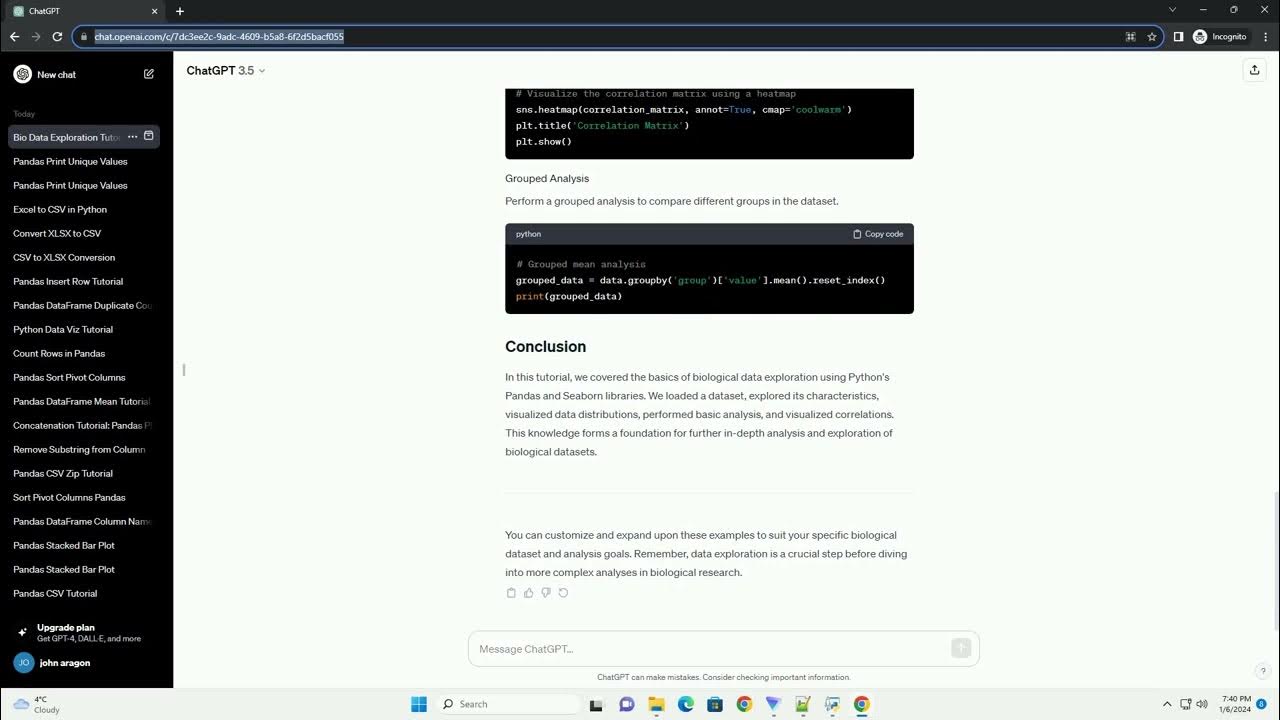Go back in browser history
1280x720 pixels.
click(14, 37)
